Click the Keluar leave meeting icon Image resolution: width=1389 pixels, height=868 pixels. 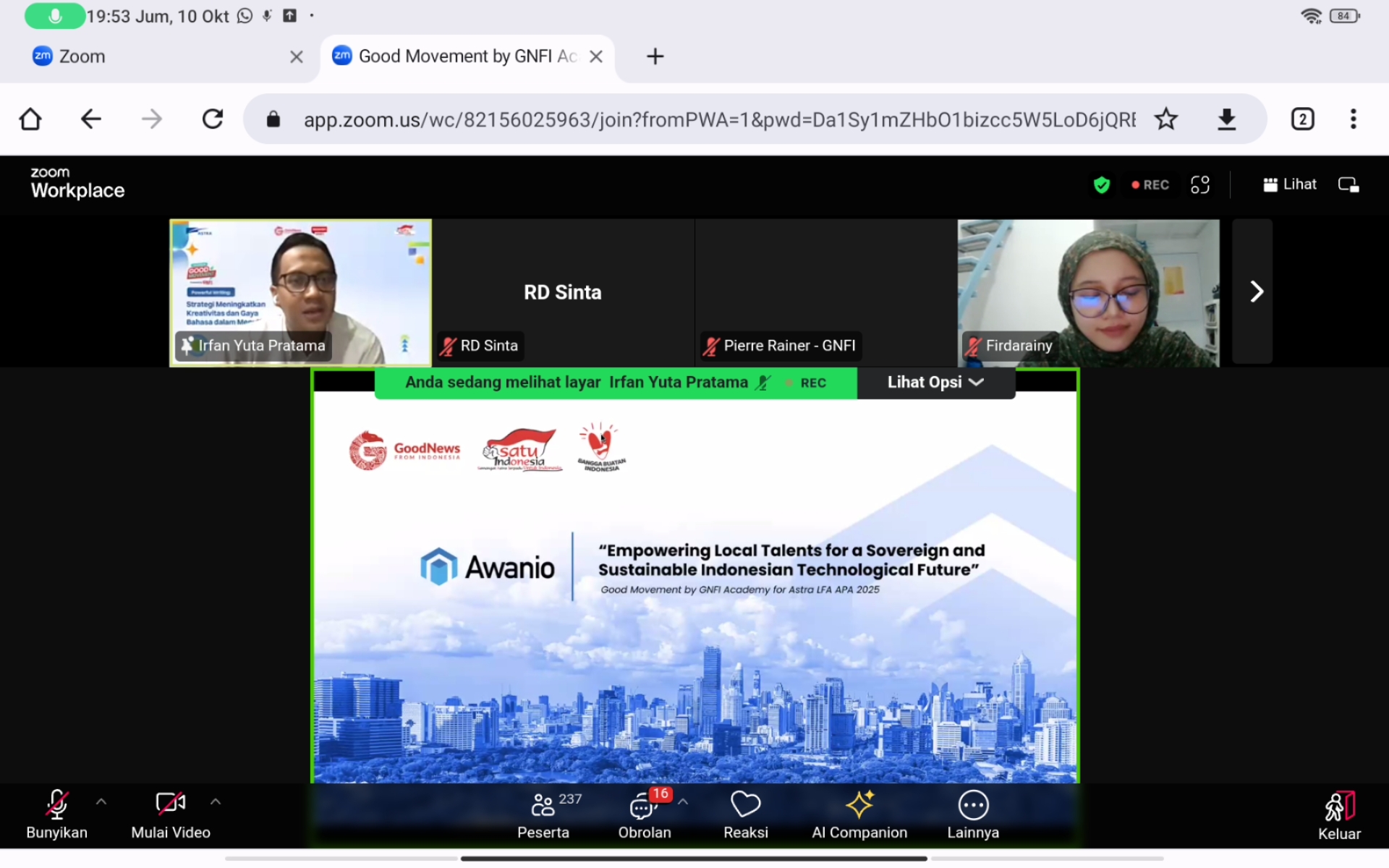click(x=1339, y=807)
